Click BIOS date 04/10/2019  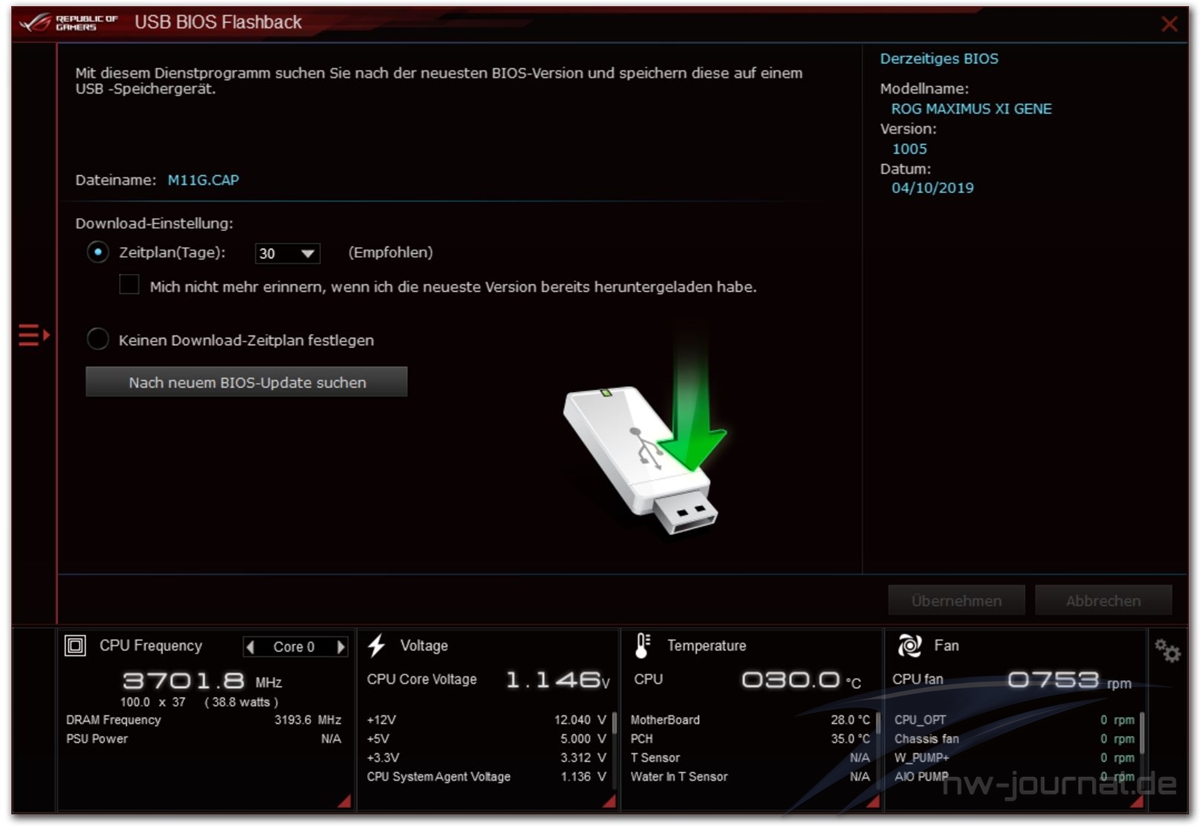point(933,187)
